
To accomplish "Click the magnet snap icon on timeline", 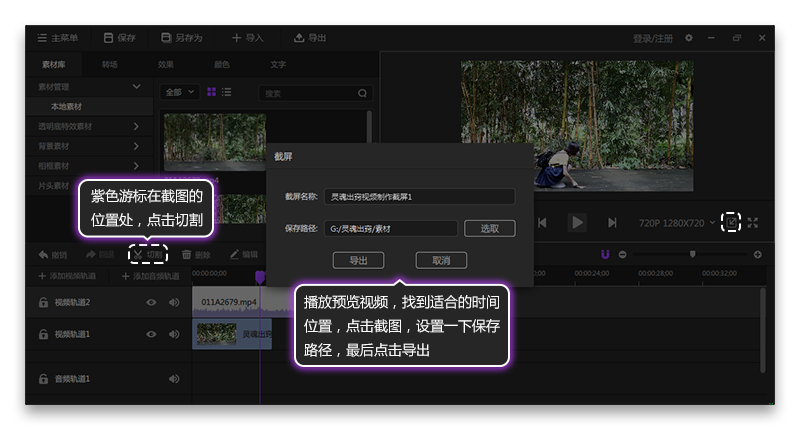I will (x=605, y=254).
